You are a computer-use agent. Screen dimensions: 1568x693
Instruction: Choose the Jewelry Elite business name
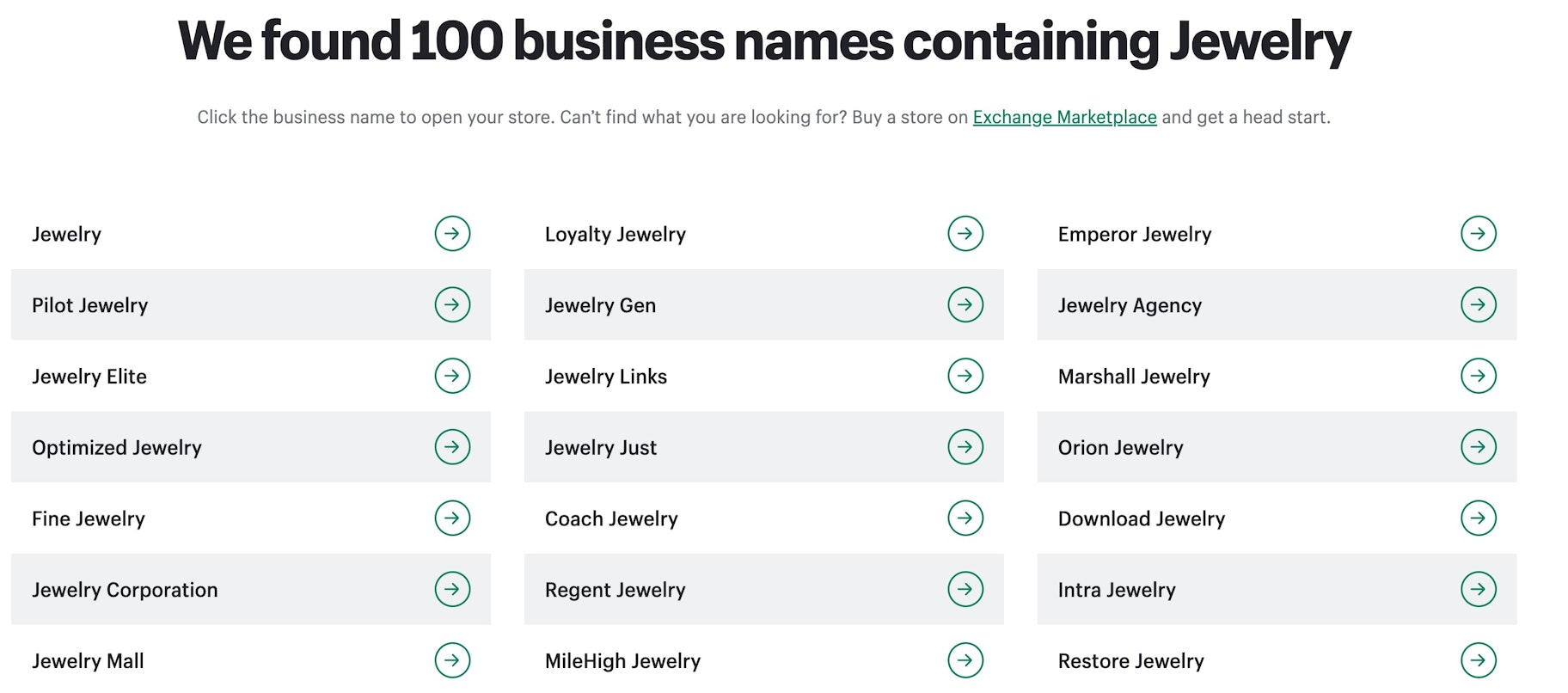pos(89,377)
